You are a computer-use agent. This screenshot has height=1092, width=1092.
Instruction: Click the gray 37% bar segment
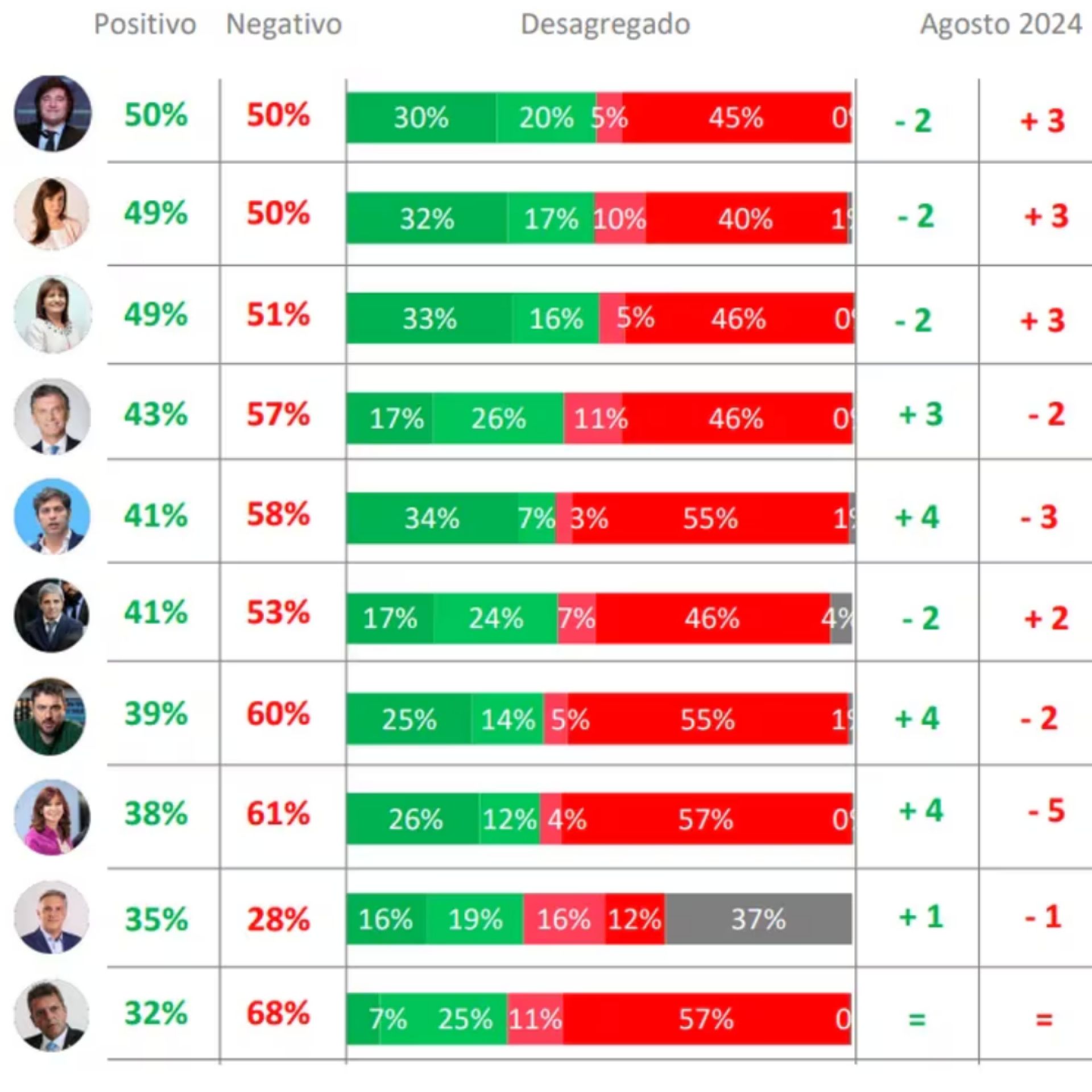[758, 919]
